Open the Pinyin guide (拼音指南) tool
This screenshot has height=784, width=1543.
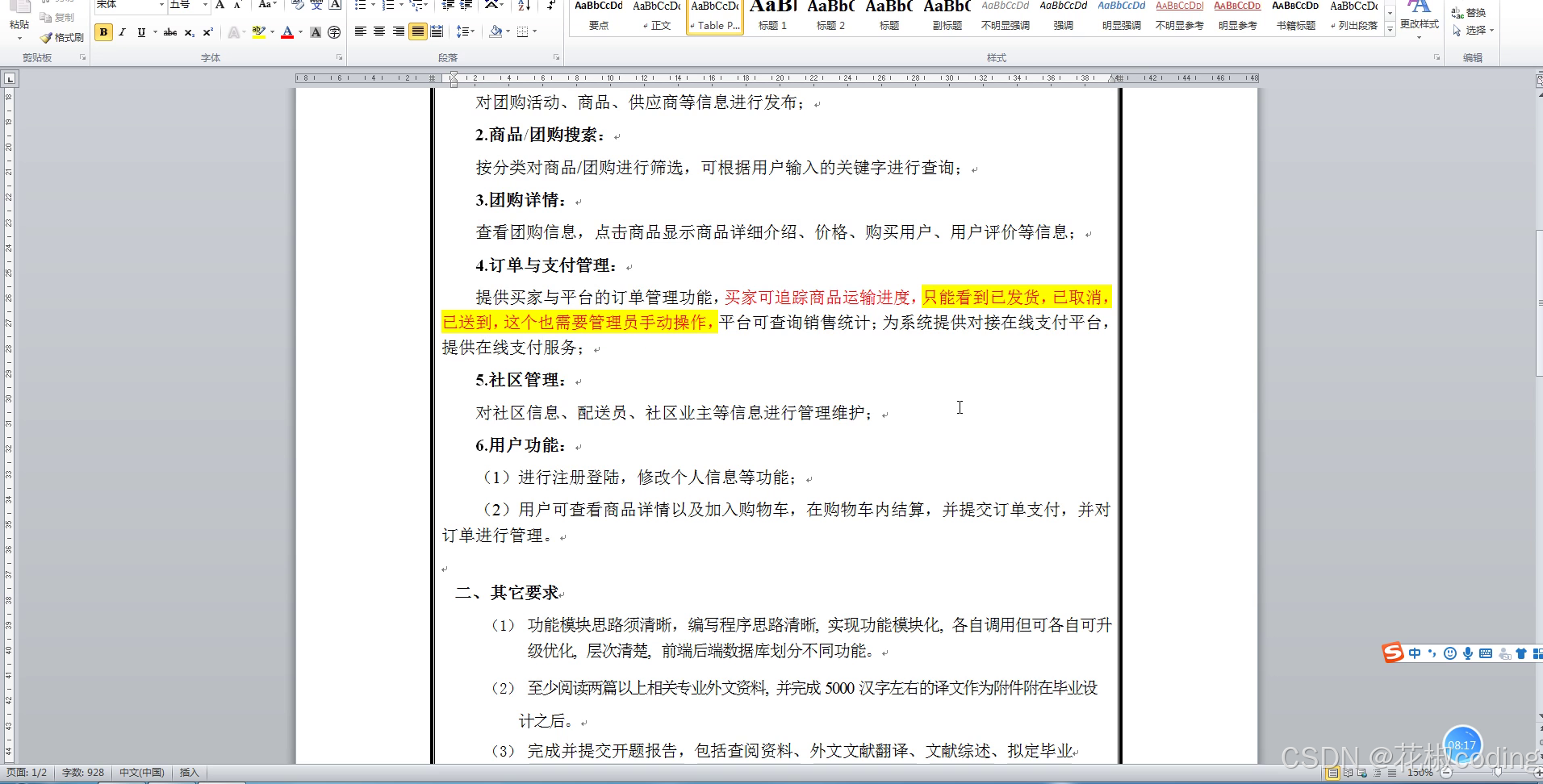point(316,6)
